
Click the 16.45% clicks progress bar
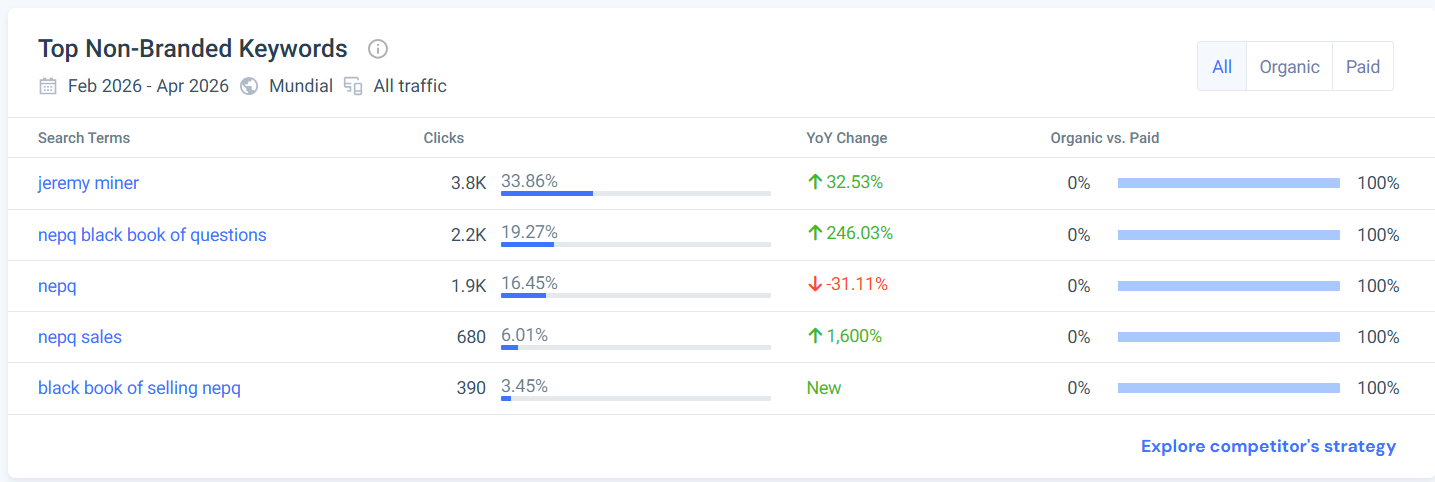636,295
